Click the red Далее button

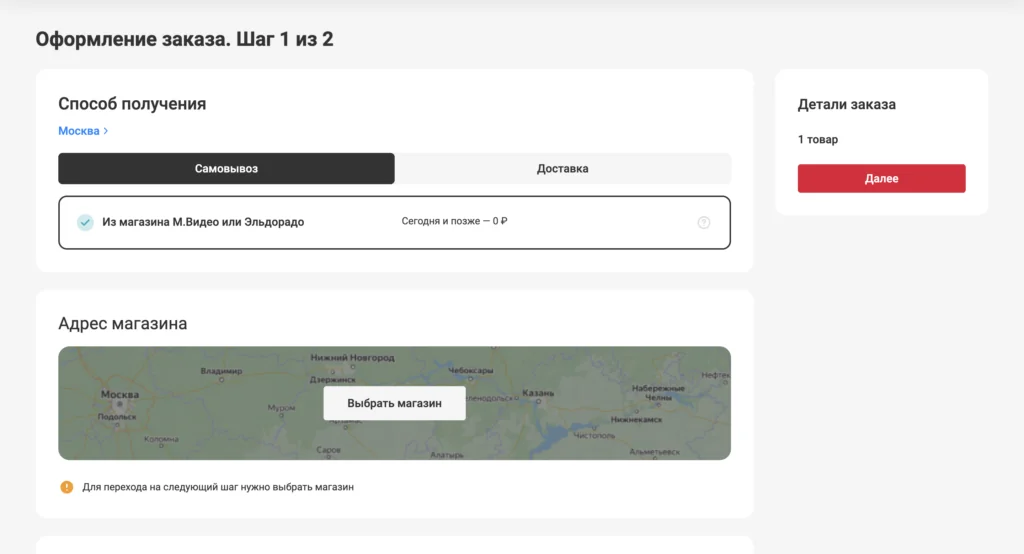(881, 179)
